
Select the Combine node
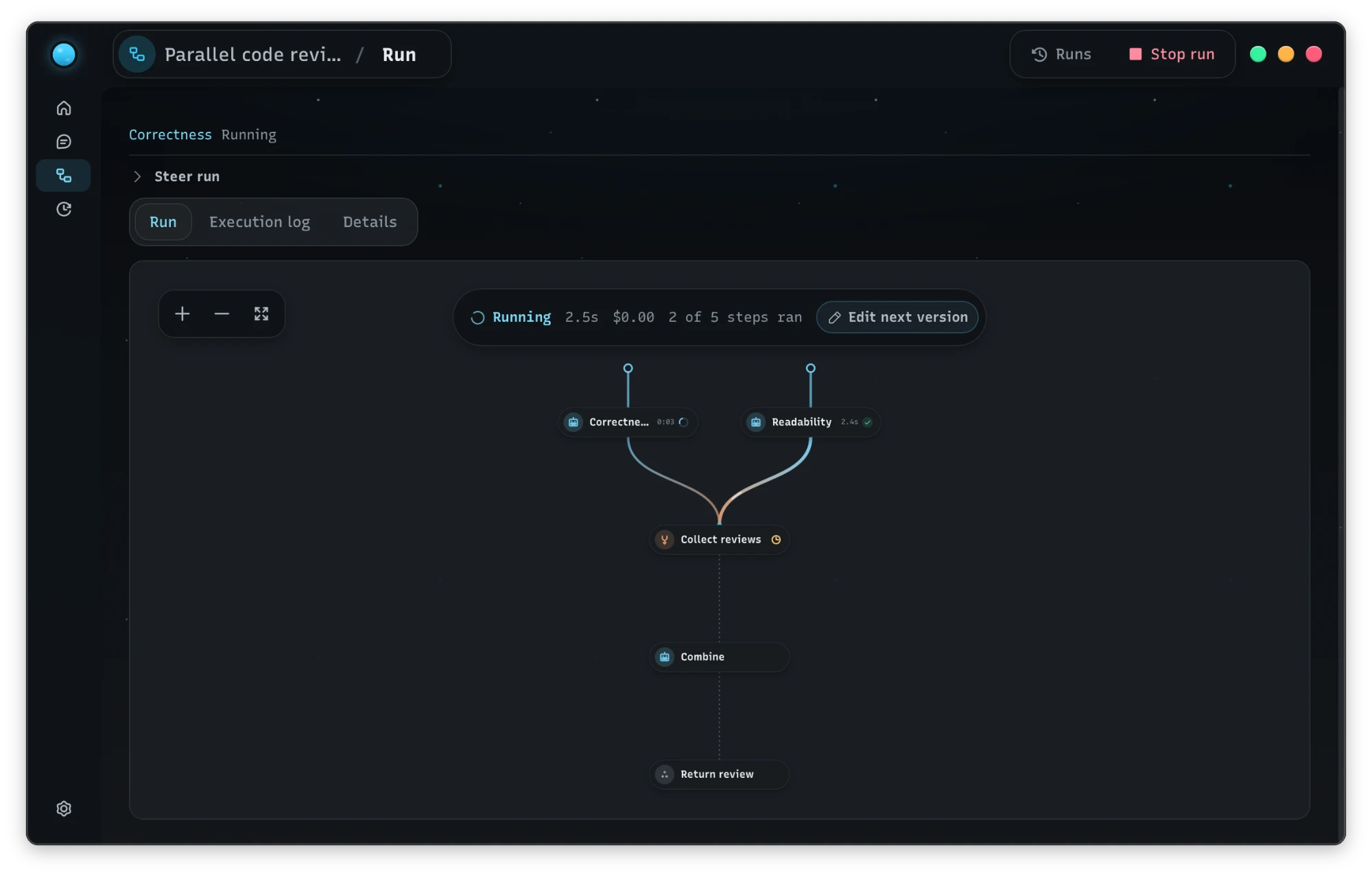point(720,657)
